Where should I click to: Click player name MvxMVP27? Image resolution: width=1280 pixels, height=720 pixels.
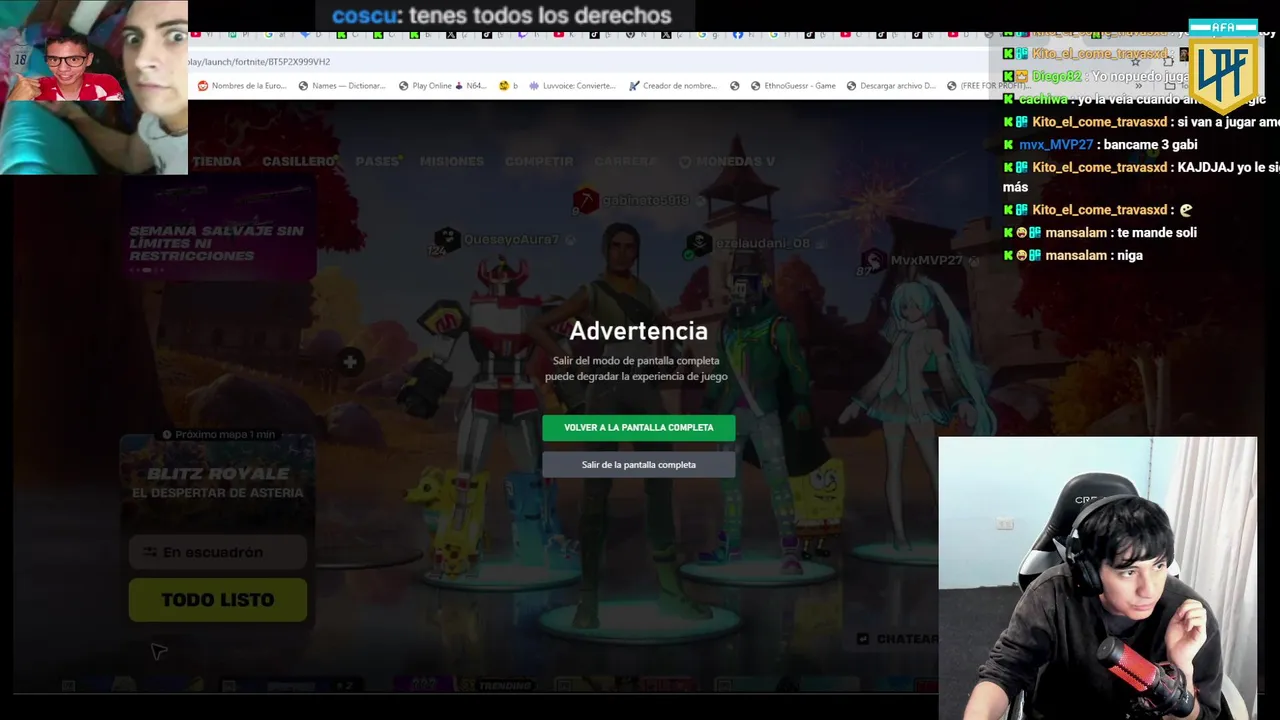(926, 260)
